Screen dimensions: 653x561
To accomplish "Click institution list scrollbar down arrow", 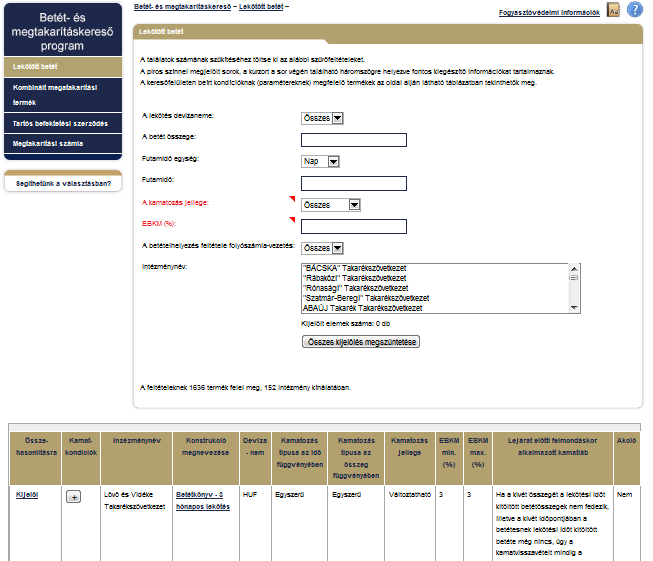I will pyautogui.click(x=574, y=308).
